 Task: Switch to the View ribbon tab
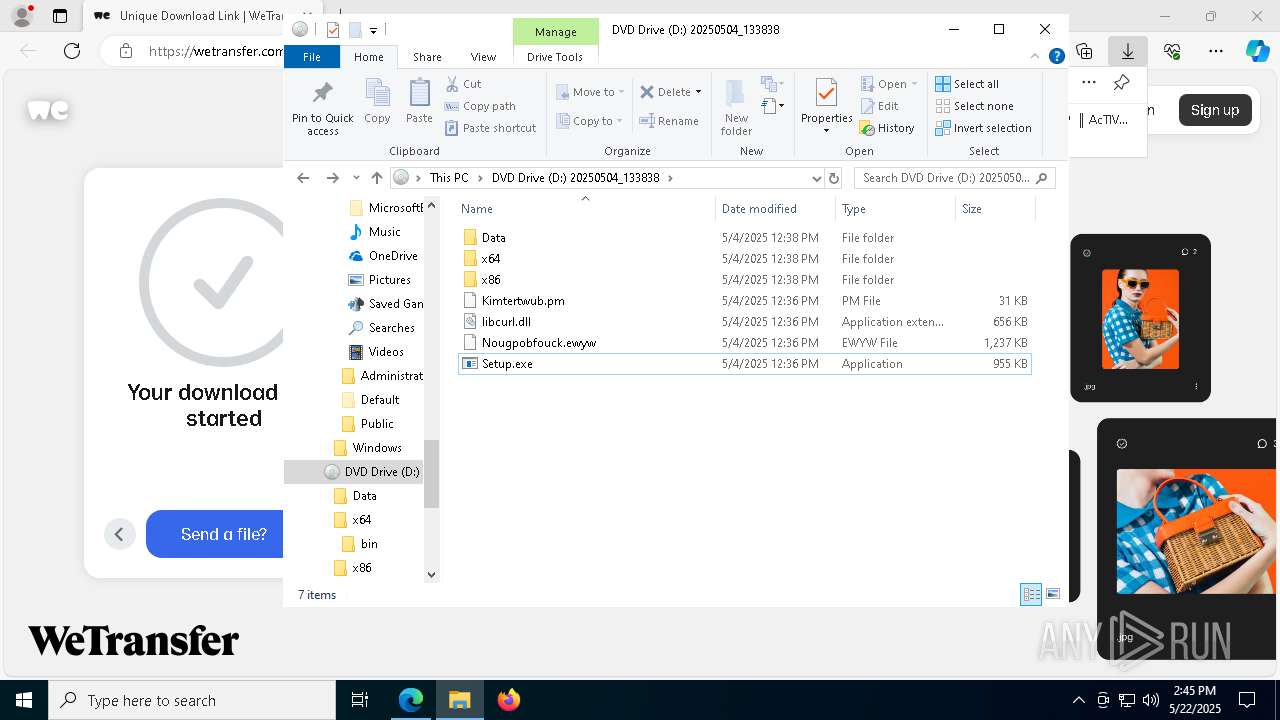tap(483, 57)
